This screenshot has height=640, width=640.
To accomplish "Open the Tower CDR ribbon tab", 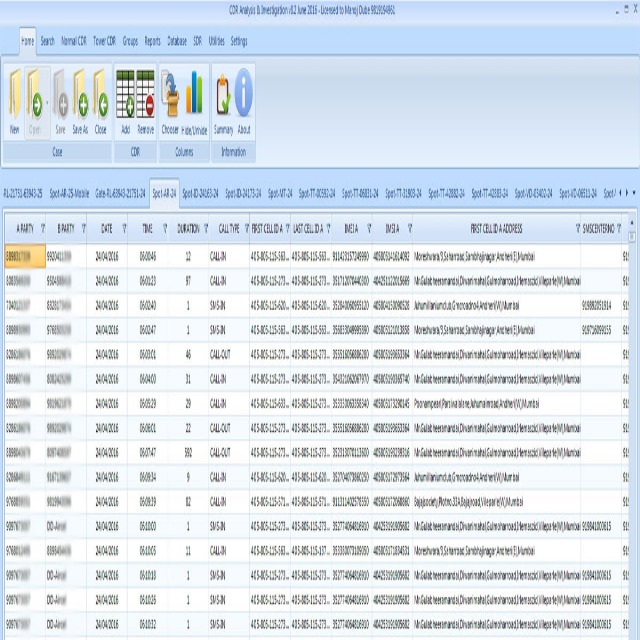I will pos(104,42).
